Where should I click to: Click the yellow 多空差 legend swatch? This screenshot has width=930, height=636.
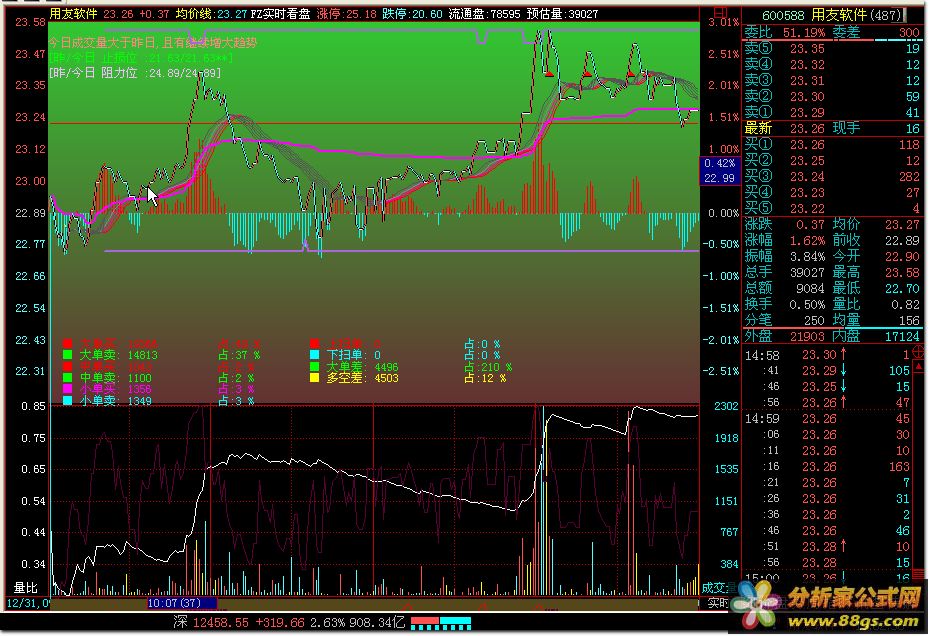(x=315, y=378)
